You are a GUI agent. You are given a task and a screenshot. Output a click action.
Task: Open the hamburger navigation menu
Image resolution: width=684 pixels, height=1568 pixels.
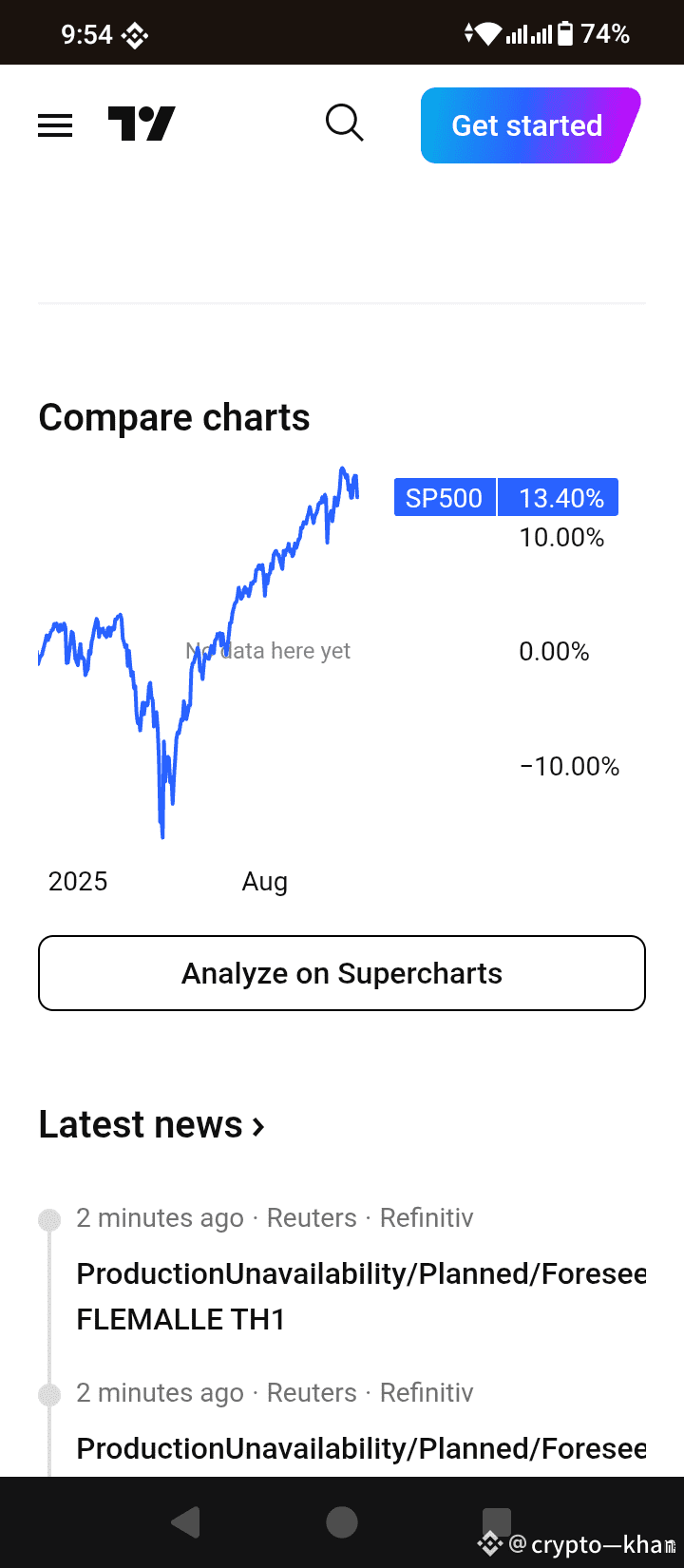click(x=55, y=125)
